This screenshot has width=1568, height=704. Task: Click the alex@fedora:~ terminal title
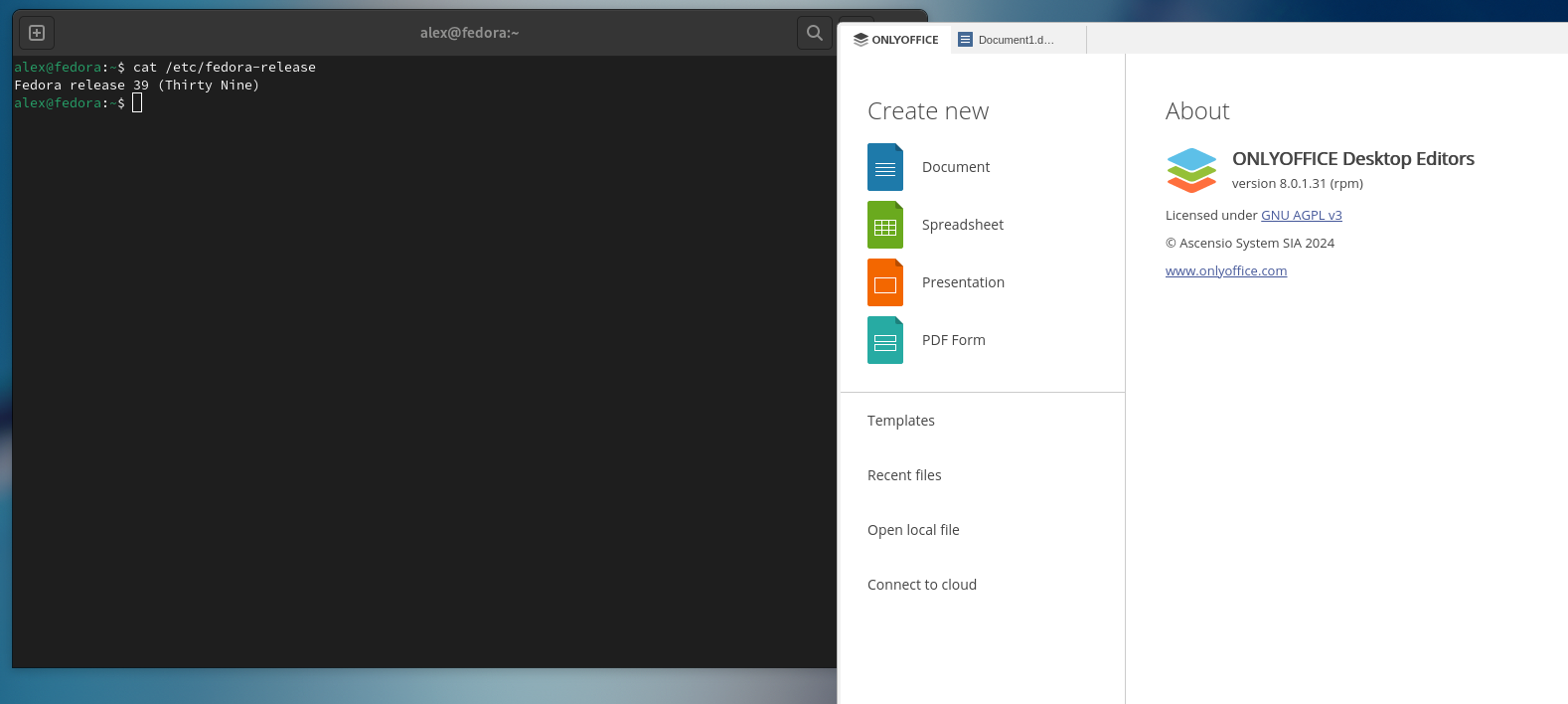pos(470,33)
